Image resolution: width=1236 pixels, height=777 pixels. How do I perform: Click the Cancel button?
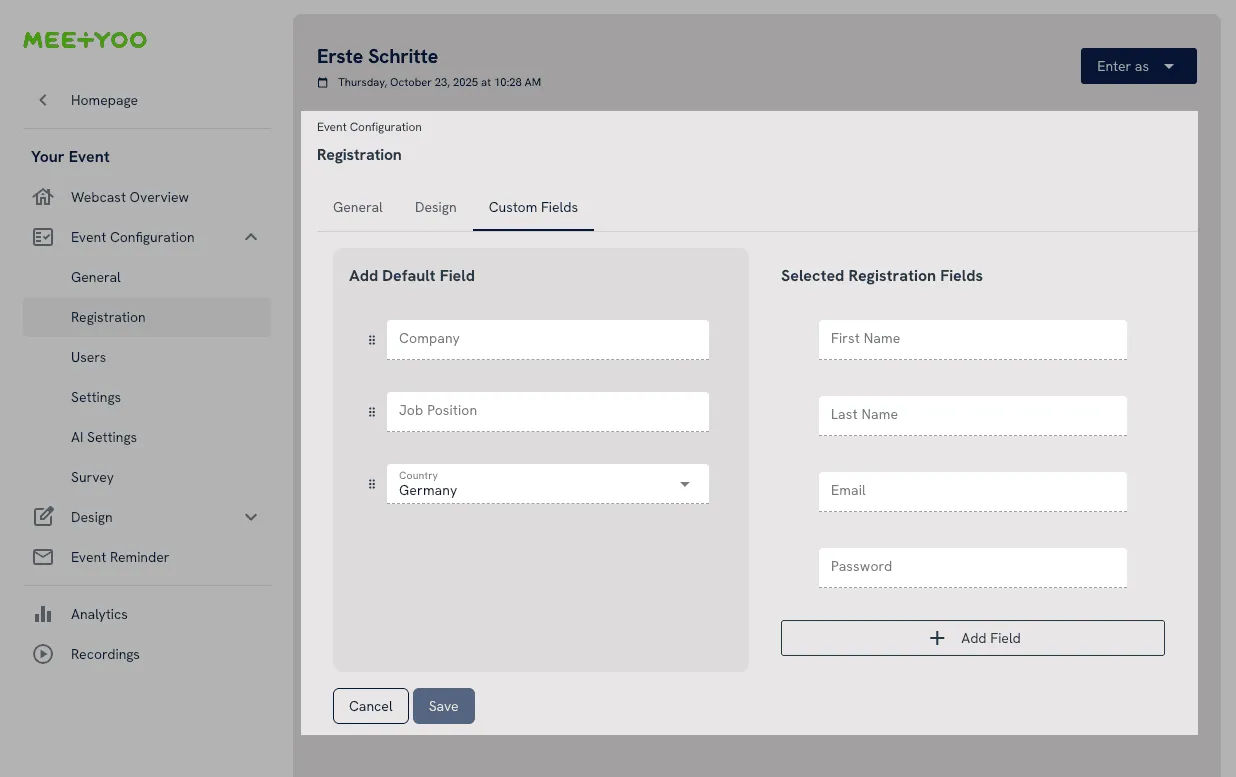370,706
